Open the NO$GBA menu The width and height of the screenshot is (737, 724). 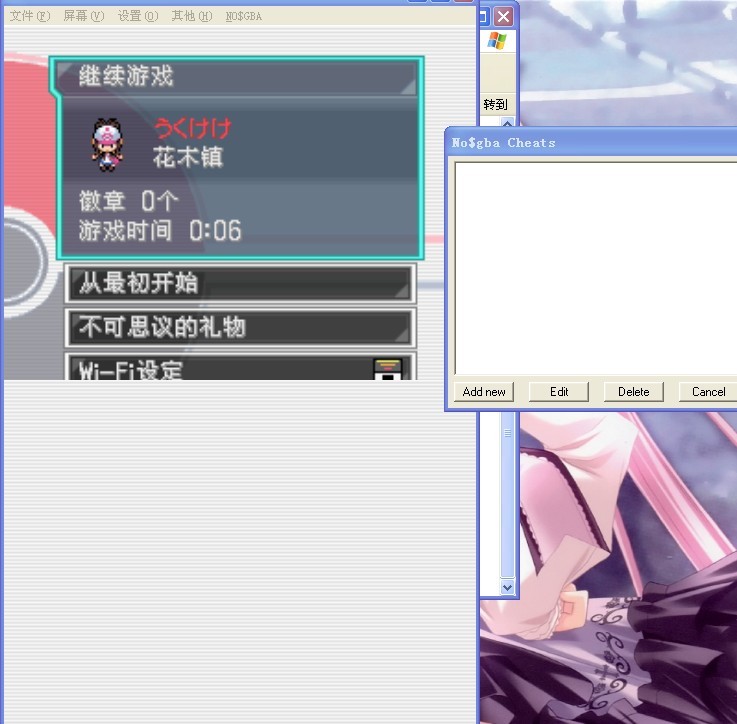(243, 16)
